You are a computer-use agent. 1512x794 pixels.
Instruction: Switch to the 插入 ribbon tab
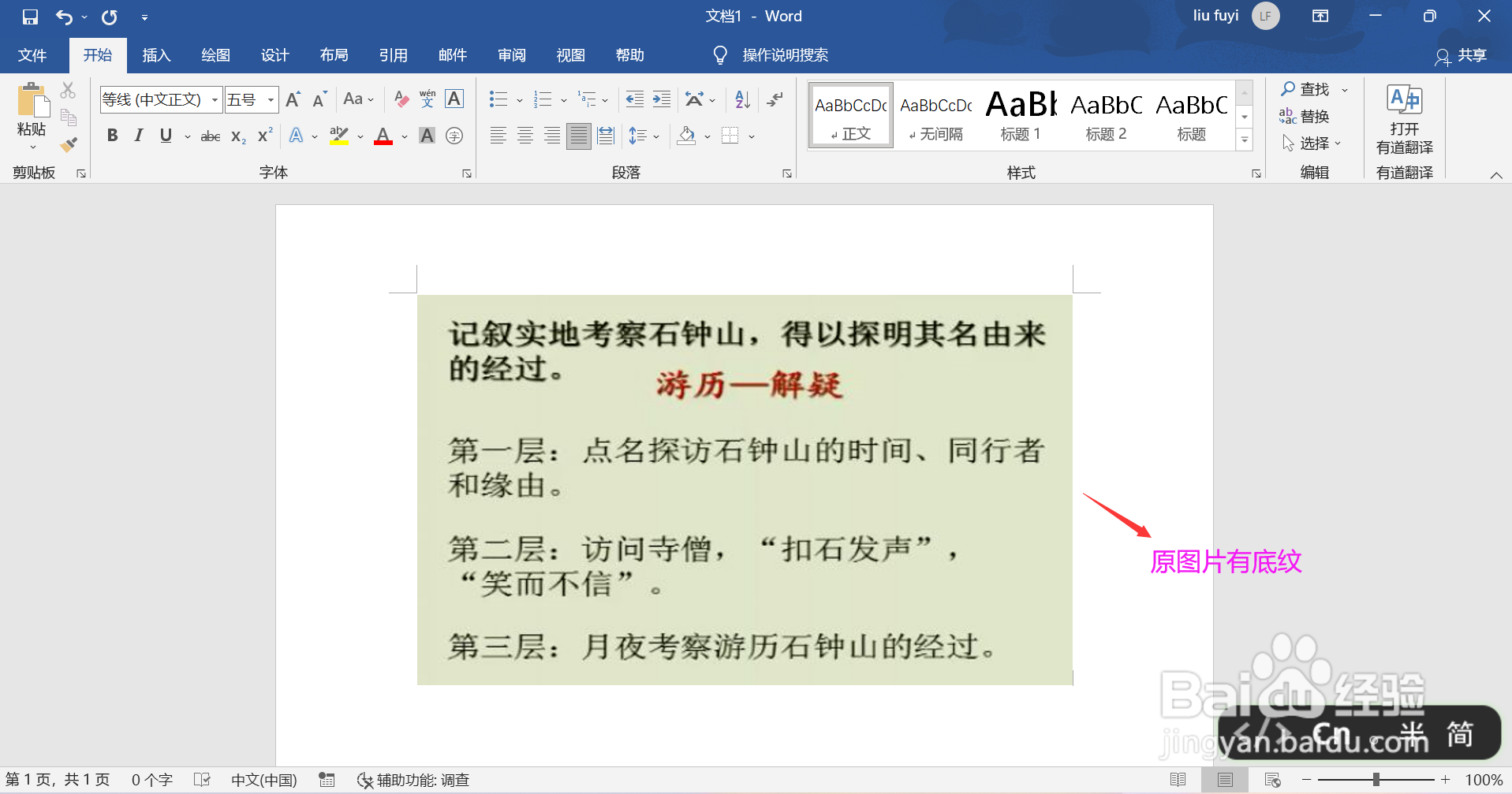[x=156, y=54]
